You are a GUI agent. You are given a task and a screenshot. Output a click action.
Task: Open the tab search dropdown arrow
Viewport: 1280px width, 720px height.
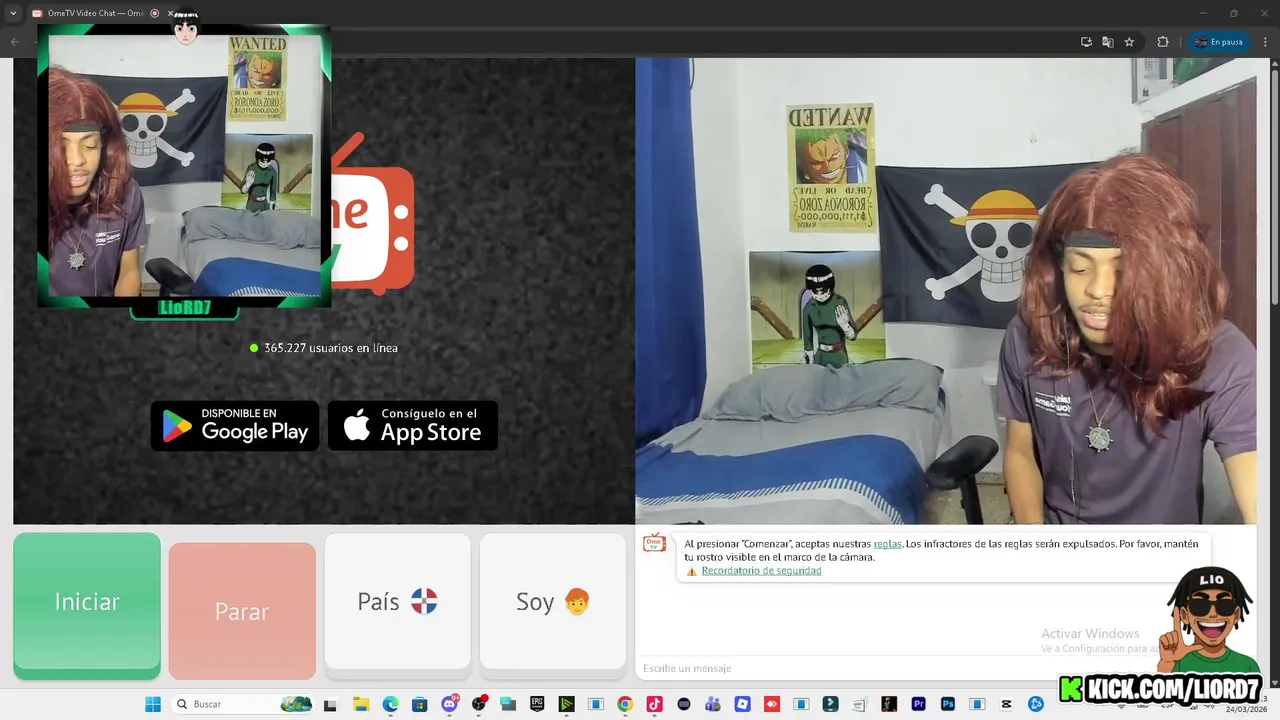click(13, 13)
